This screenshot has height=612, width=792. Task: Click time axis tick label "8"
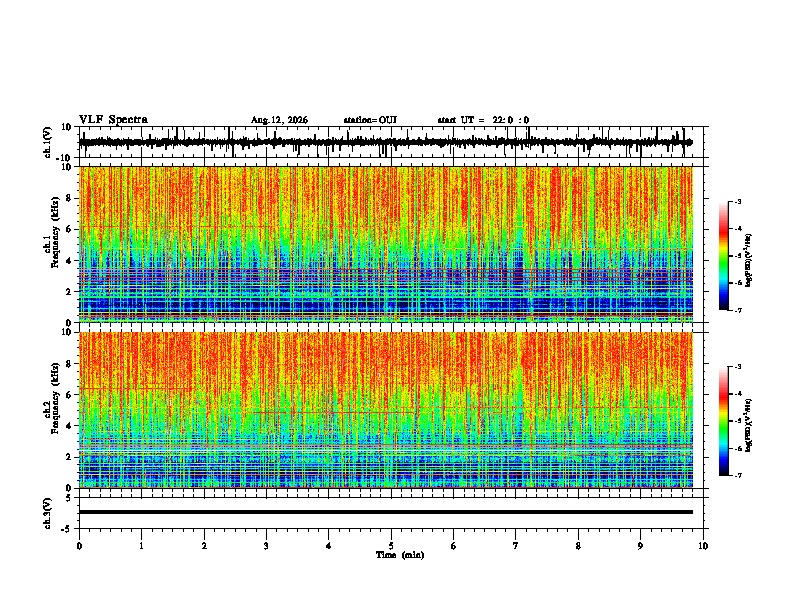point(578,546)
